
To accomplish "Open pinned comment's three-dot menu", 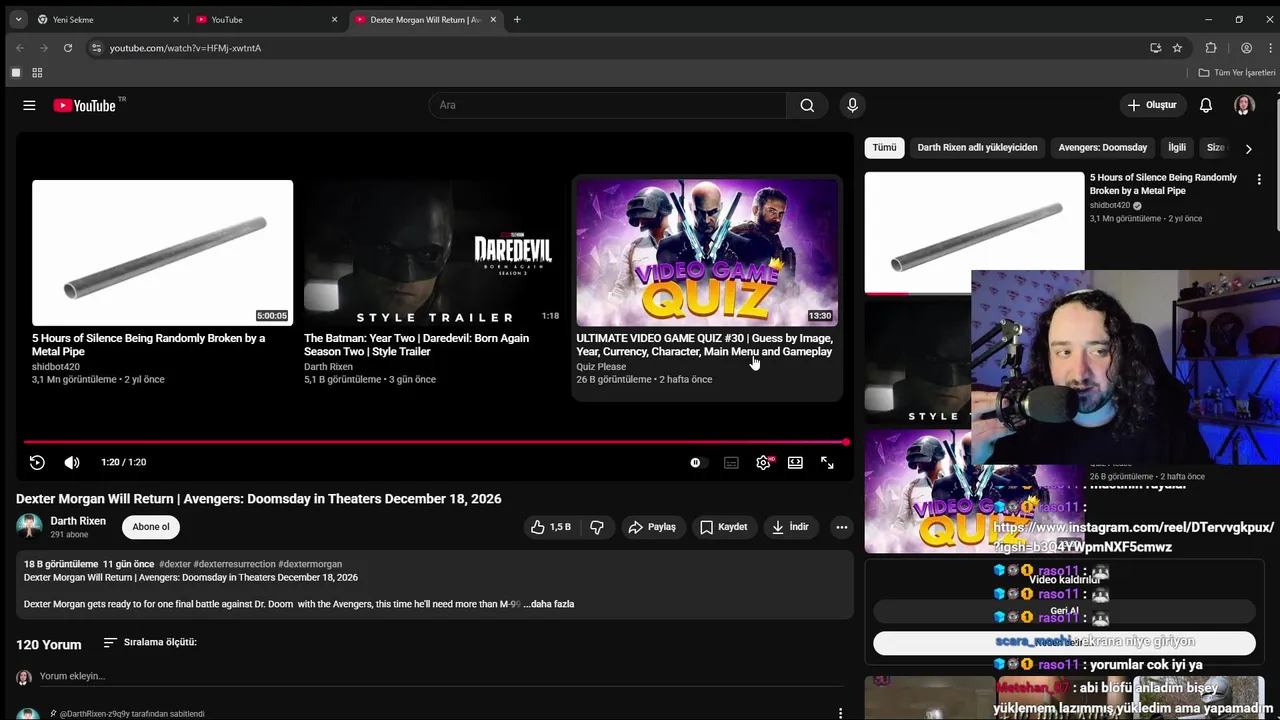I will pos(840,713).
